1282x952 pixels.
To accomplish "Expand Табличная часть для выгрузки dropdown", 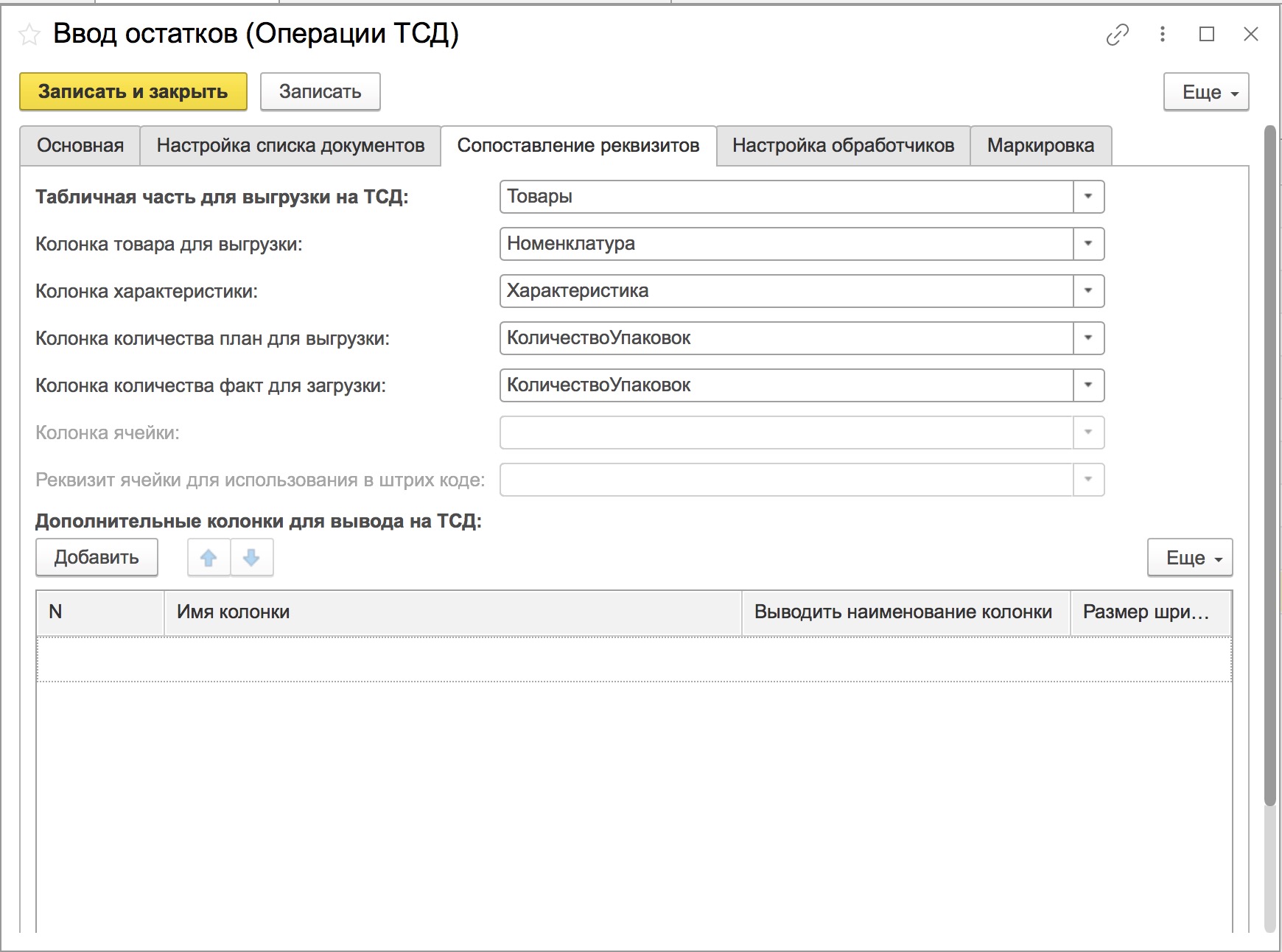I will point(1088,197).
